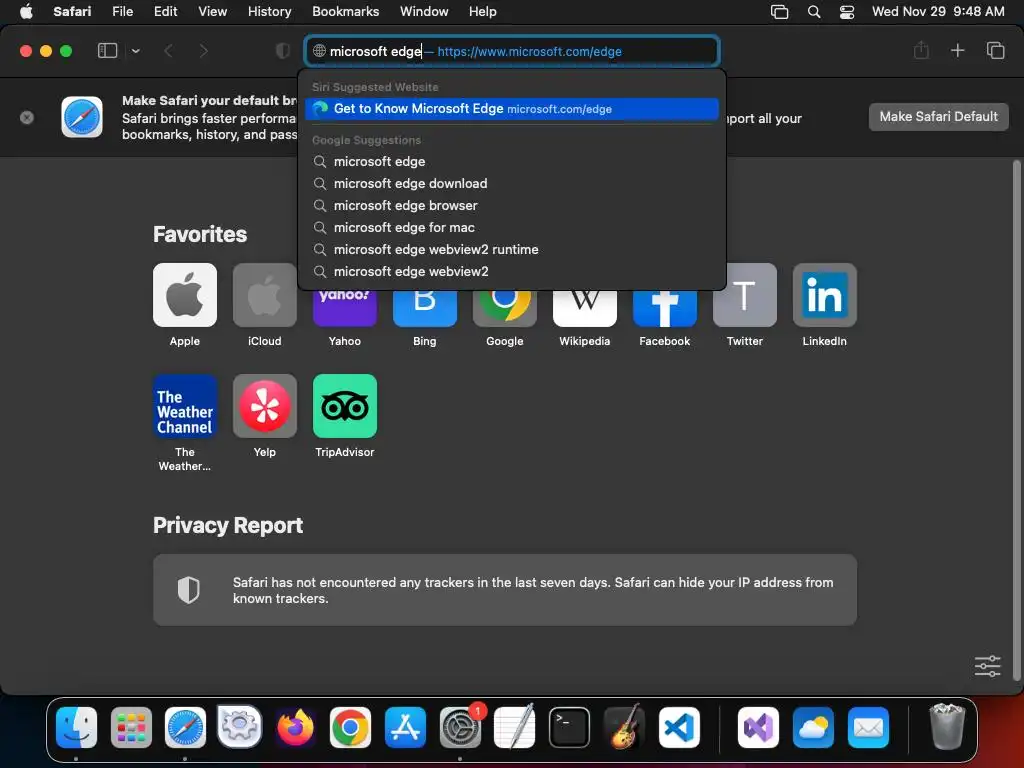Choose 'microsoft edge download' suggestion
Image resolution: width=1024 pixels, height=768 pixels.
(x=512, y=184)
